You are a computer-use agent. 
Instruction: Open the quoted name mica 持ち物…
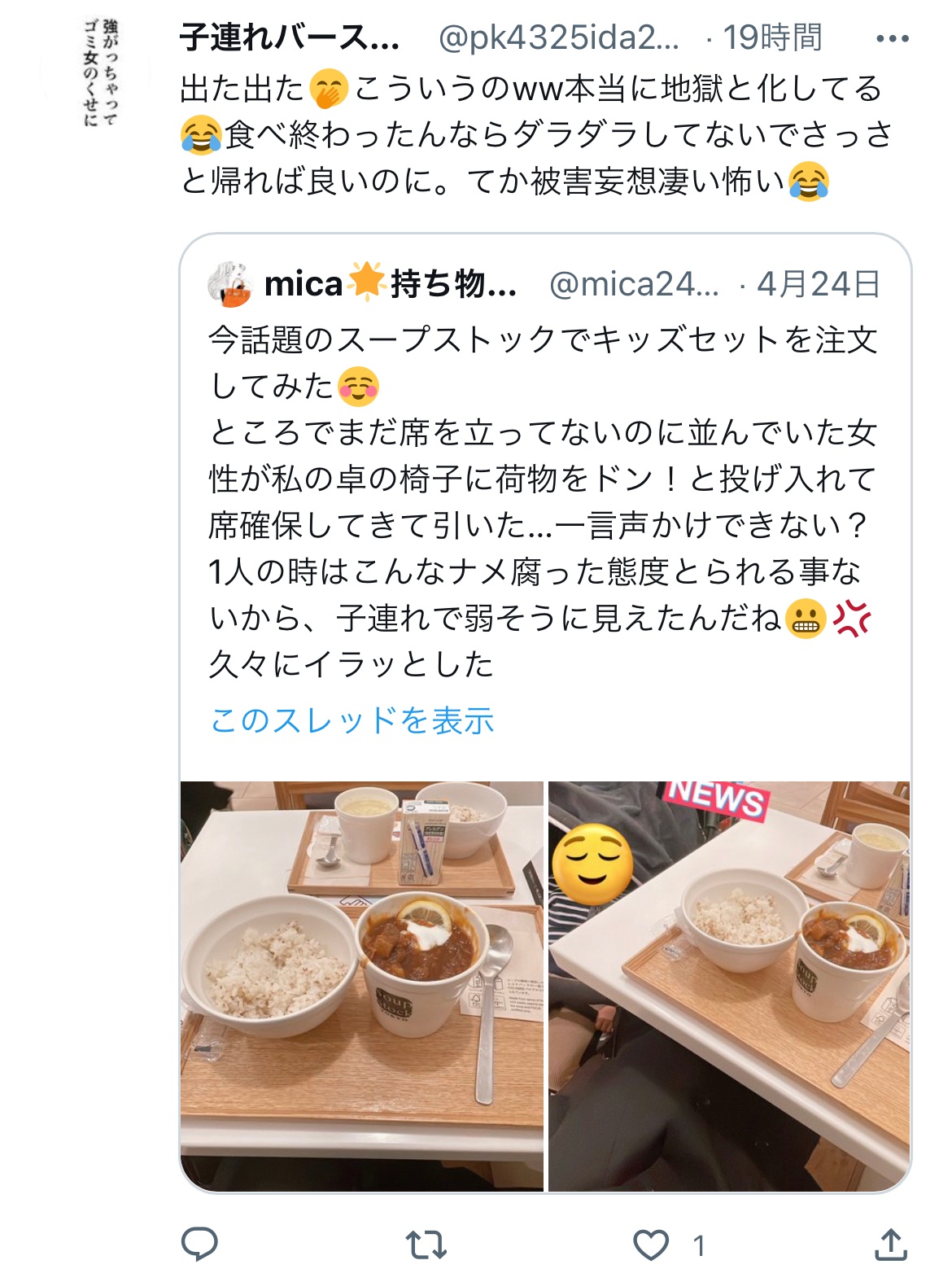[391, 284]
